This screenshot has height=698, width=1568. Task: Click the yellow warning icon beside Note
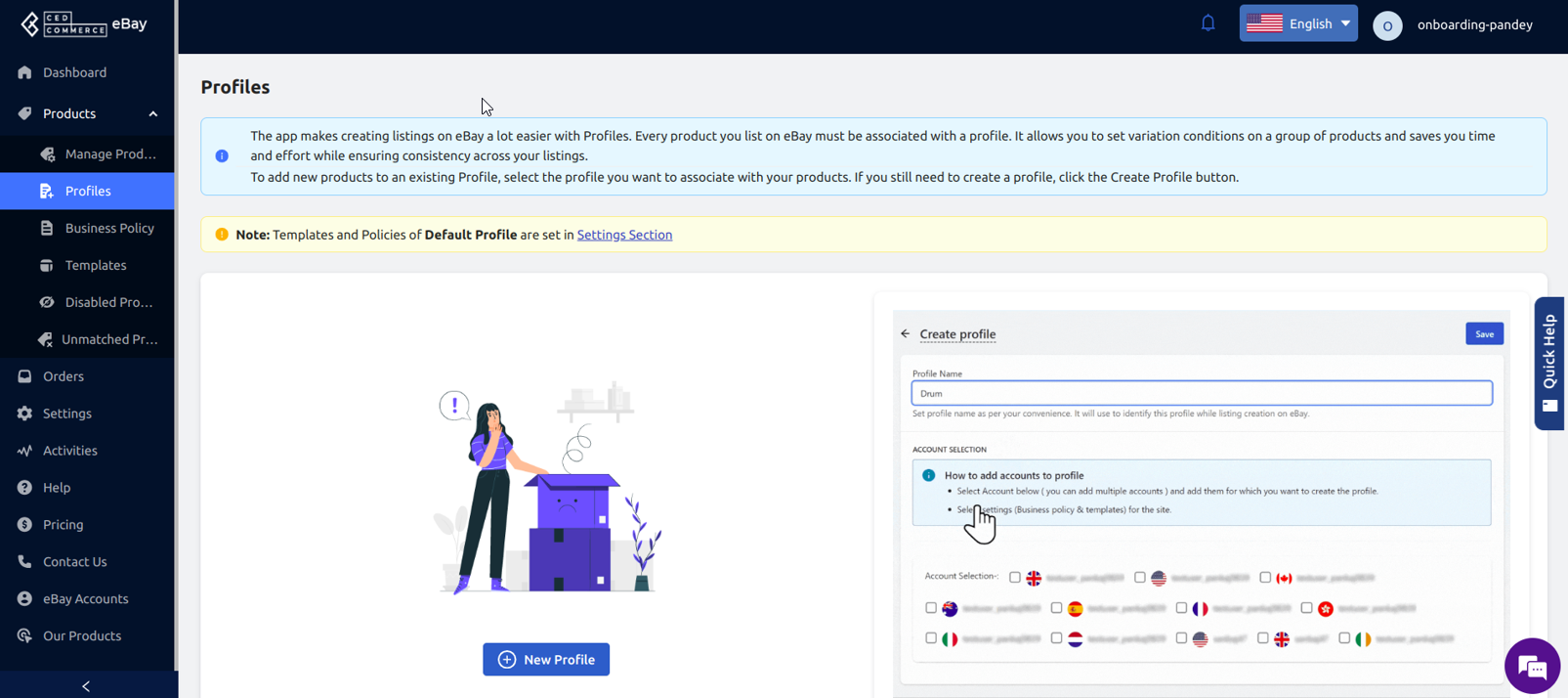pyautogui.click(x=222, y=235)
